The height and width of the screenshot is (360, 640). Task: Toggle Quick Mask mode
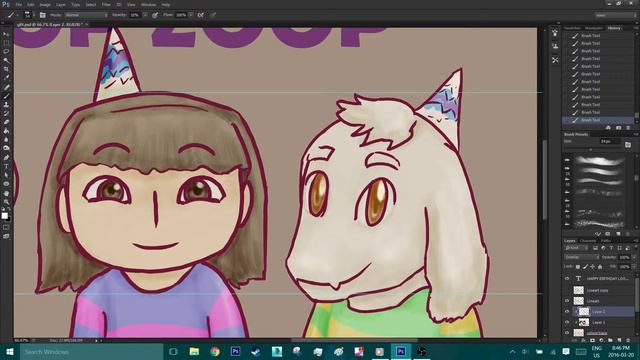(x=6, y=227)
